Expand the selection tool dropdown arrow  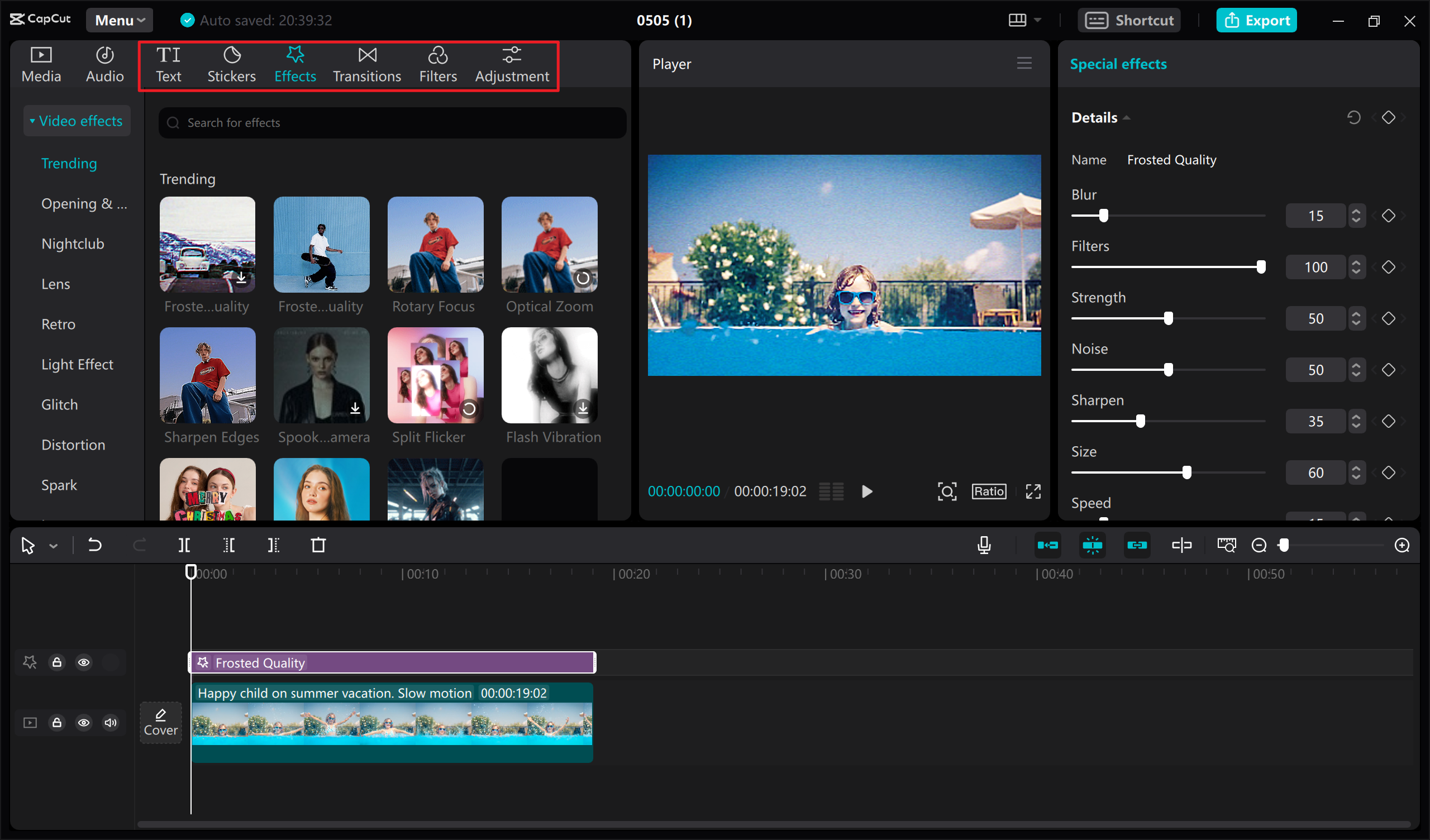point(54,545)
